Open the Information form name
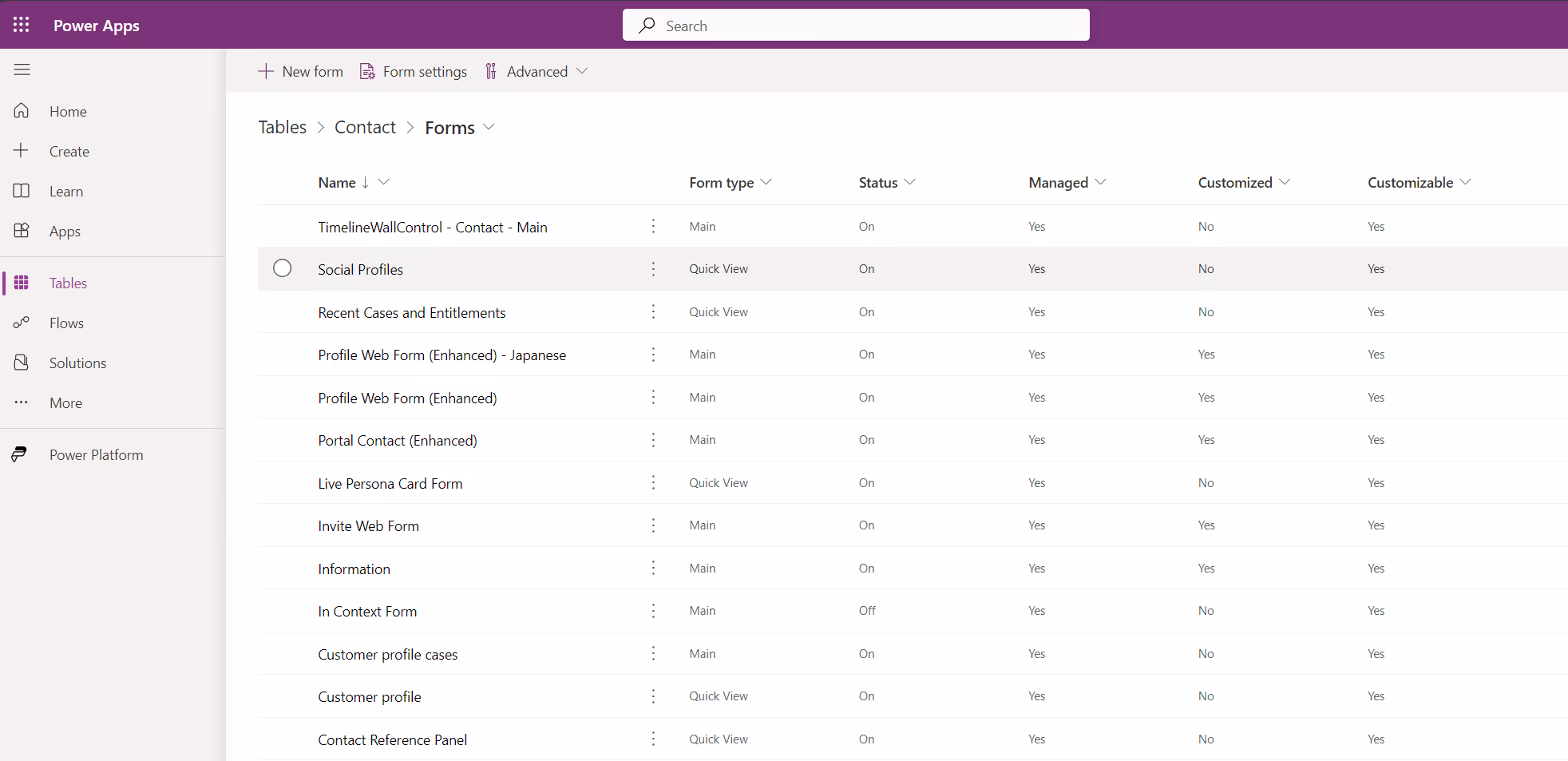The height and width of the screenshot is (761, 1568). coord(354,569)
